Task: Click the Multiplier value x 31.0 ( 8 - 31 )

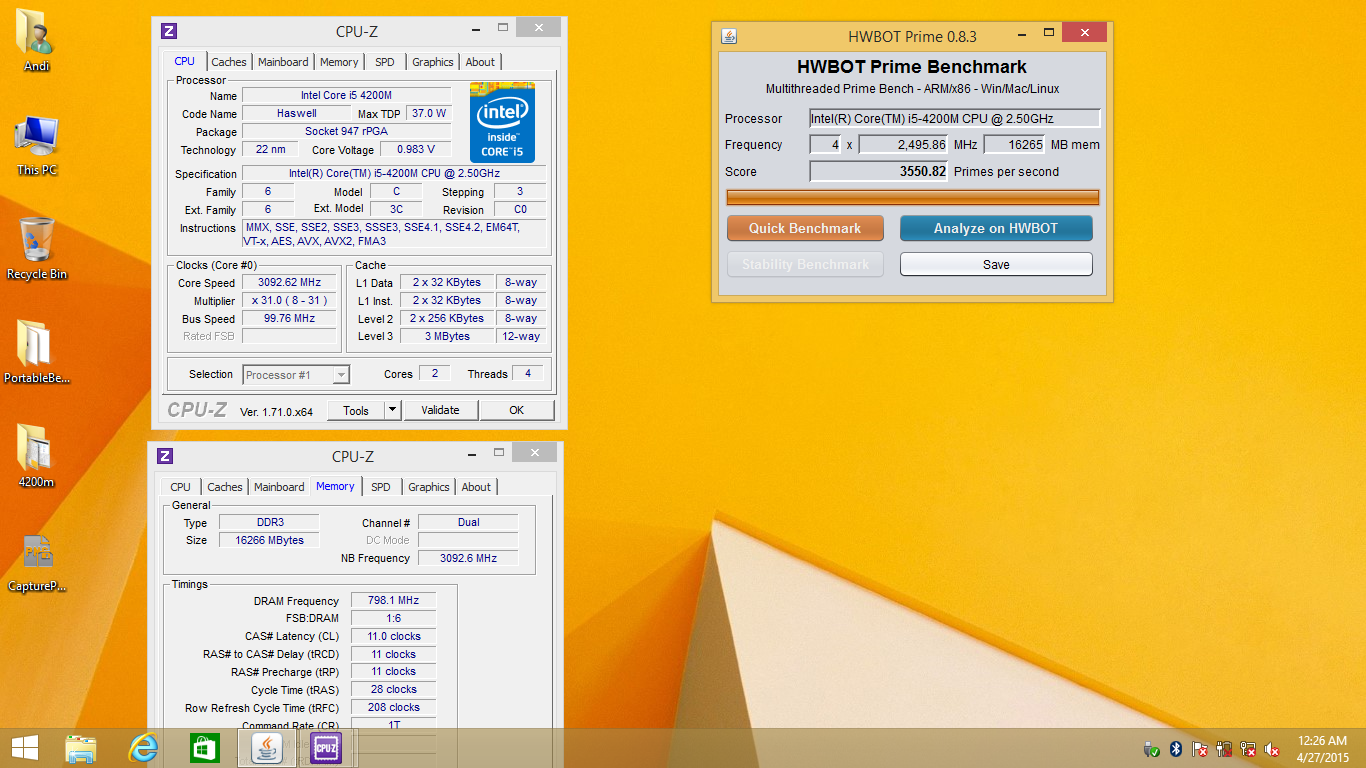Action: pyautogui.click(x=289, y=301)
